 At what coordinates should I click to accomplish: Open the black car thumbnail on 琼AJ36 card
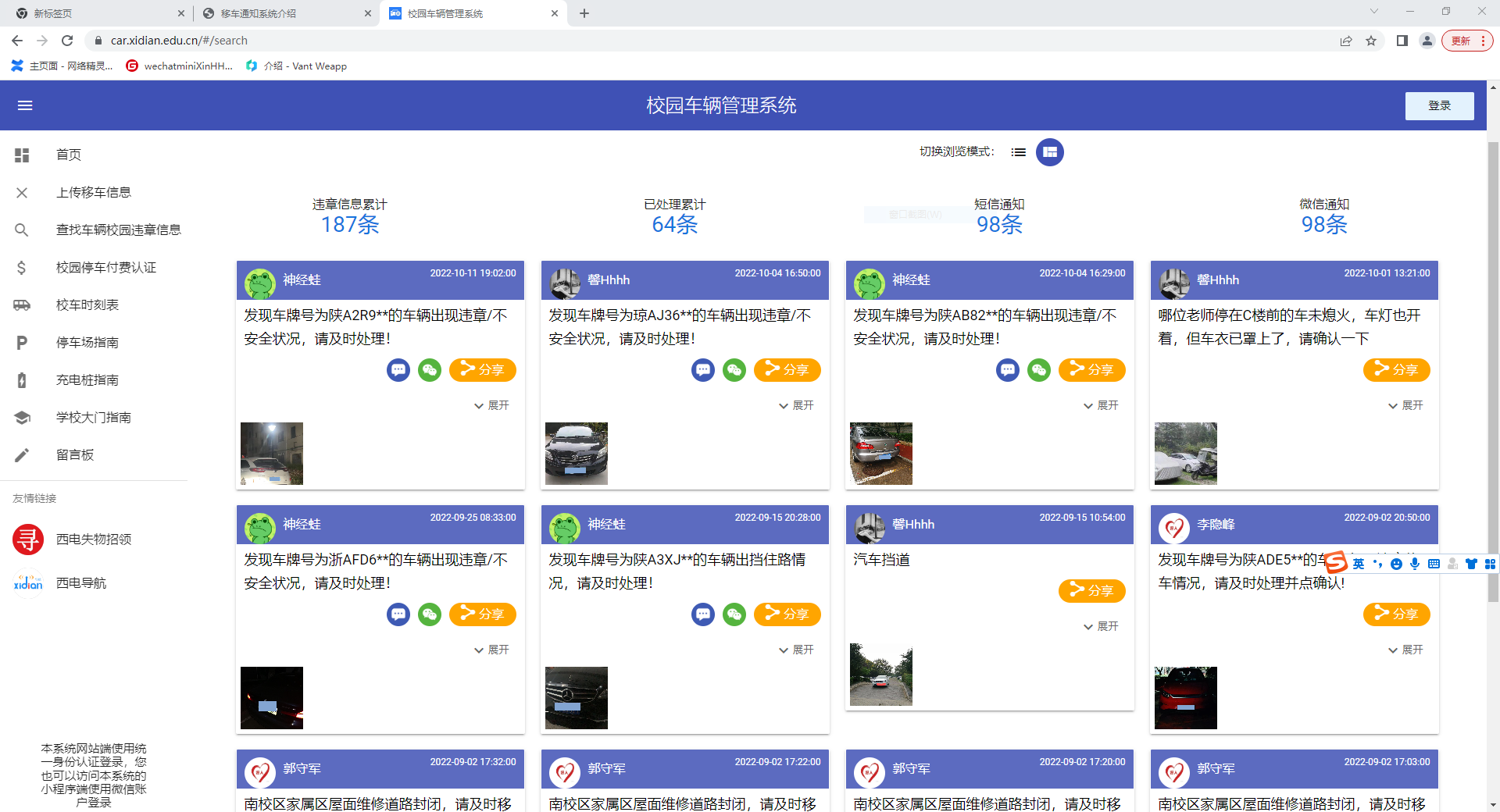tap(576, 454)
